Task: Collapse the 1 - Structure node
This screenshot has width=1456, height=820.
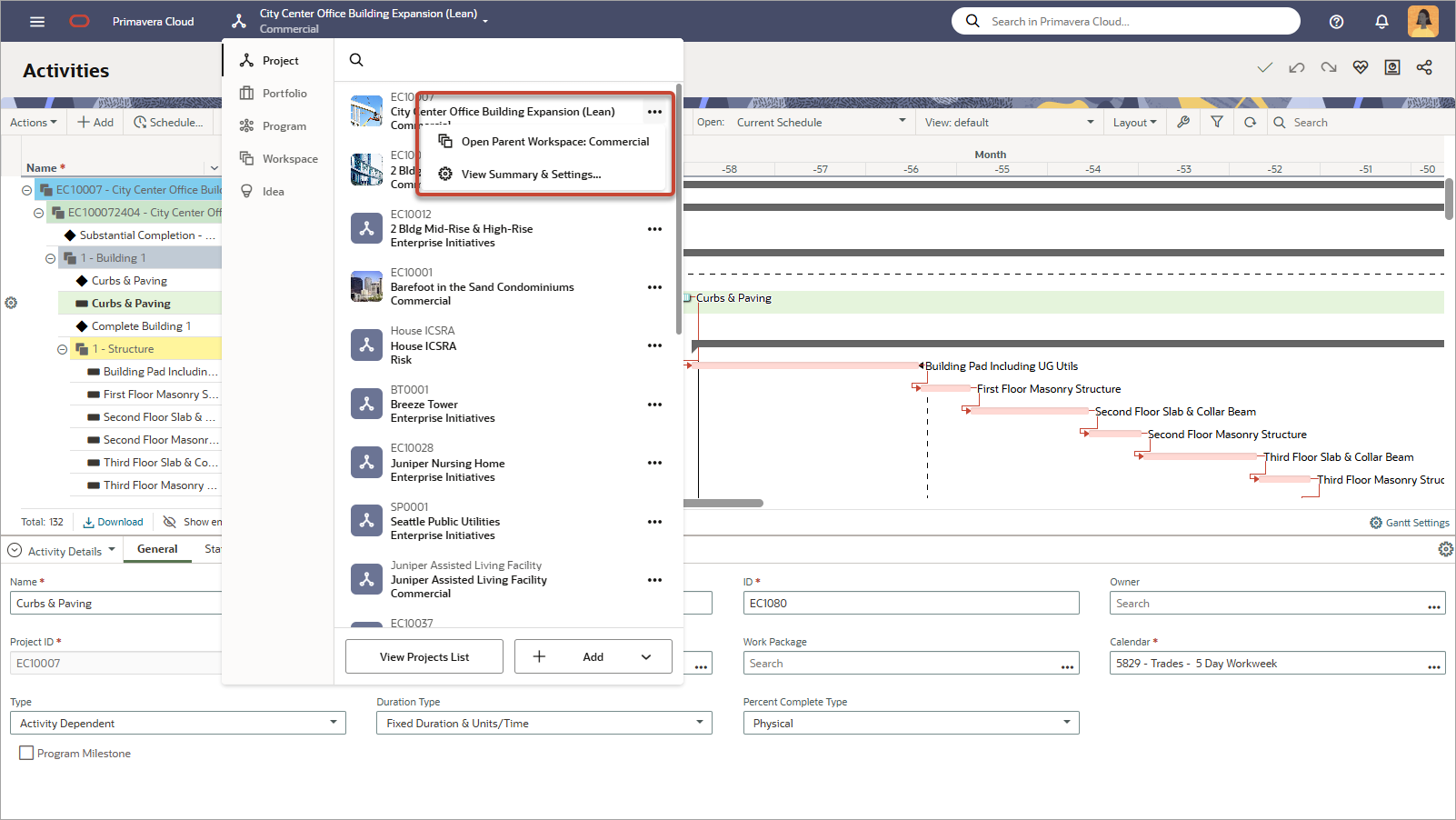Action: pyautogui.click(x=62, y=349)
